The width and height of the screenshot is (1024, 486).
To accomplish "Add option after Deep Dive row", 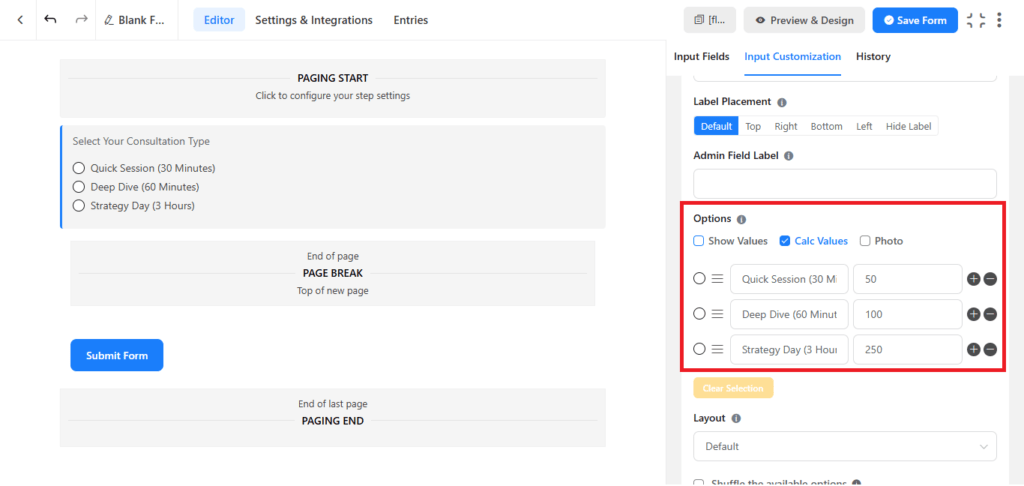I will point(974,315).
